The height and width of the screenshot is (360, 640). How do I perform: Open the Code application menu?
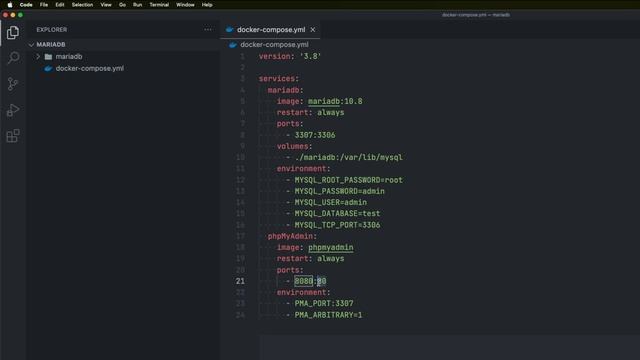coord(26,5)
